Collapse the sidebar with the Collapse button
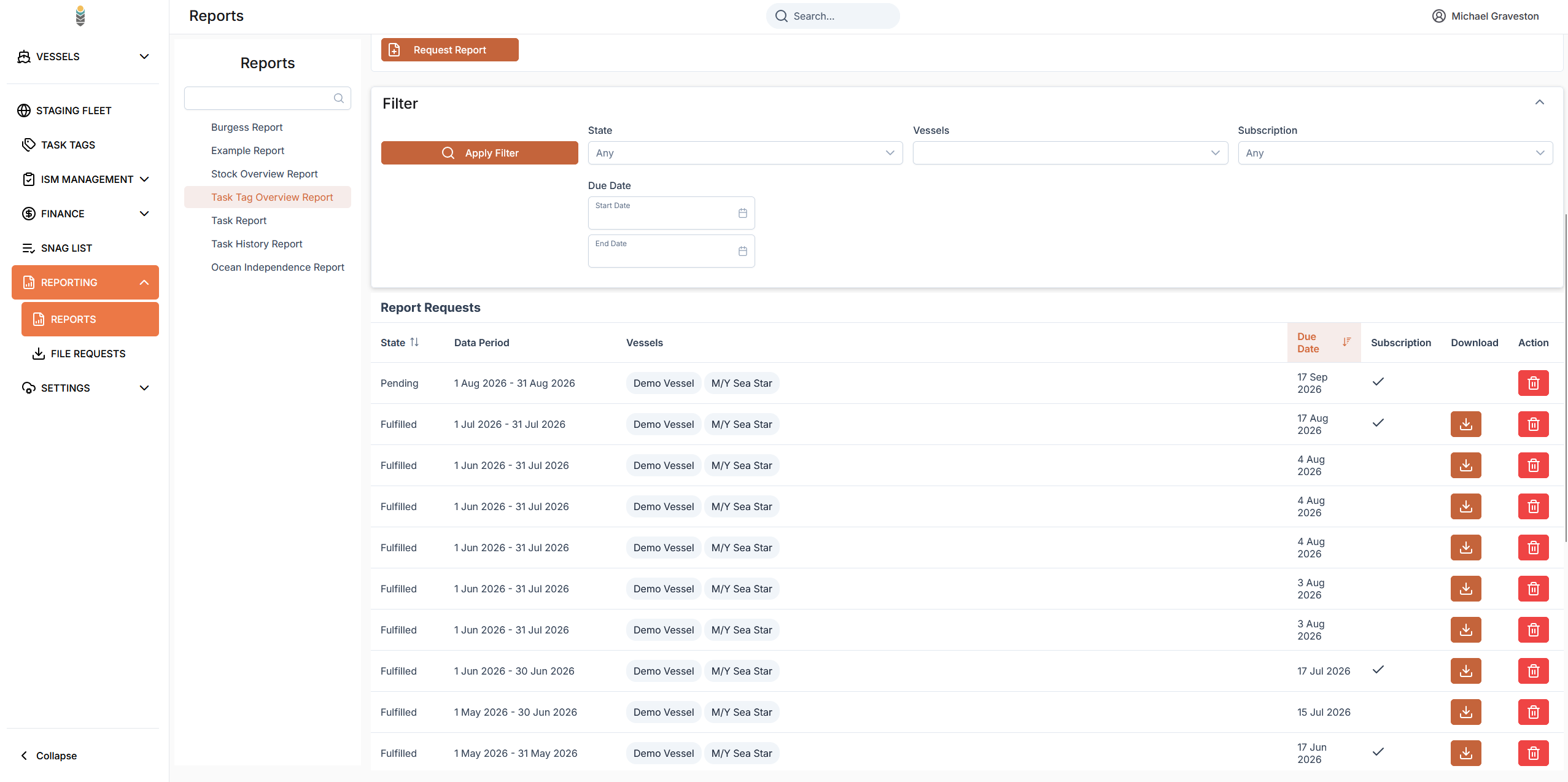The height and width of the screenshot is (782, 1568). coord(49,756)
